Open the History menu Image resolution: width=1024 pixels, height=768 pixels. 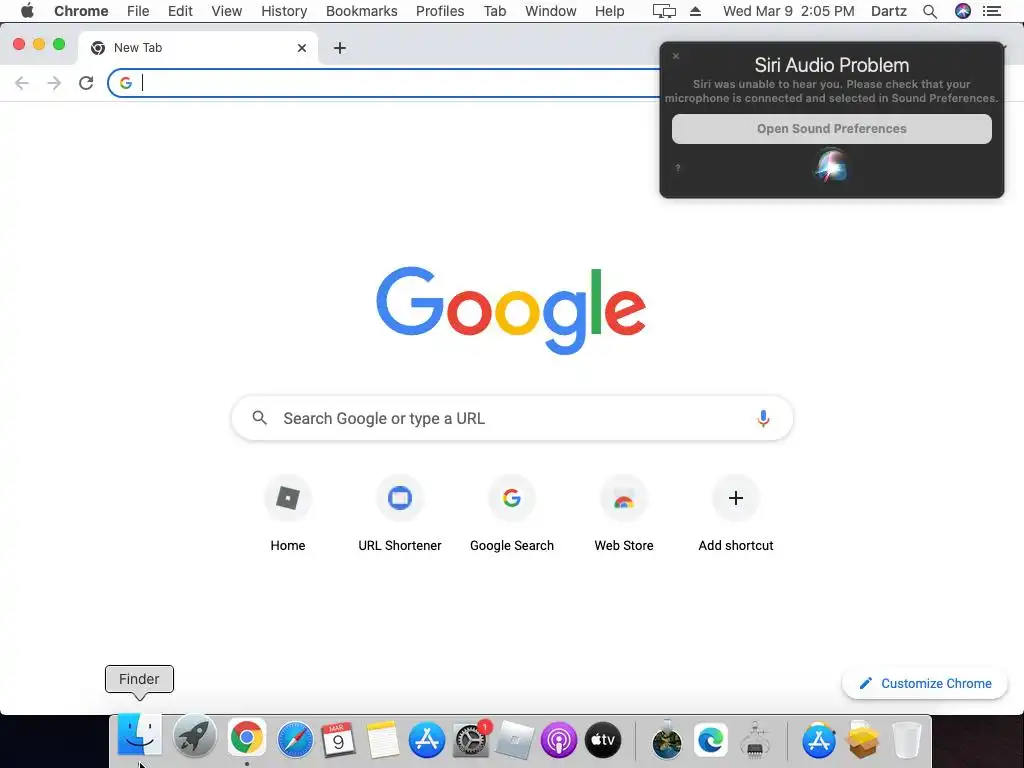(x=284, y=11)
